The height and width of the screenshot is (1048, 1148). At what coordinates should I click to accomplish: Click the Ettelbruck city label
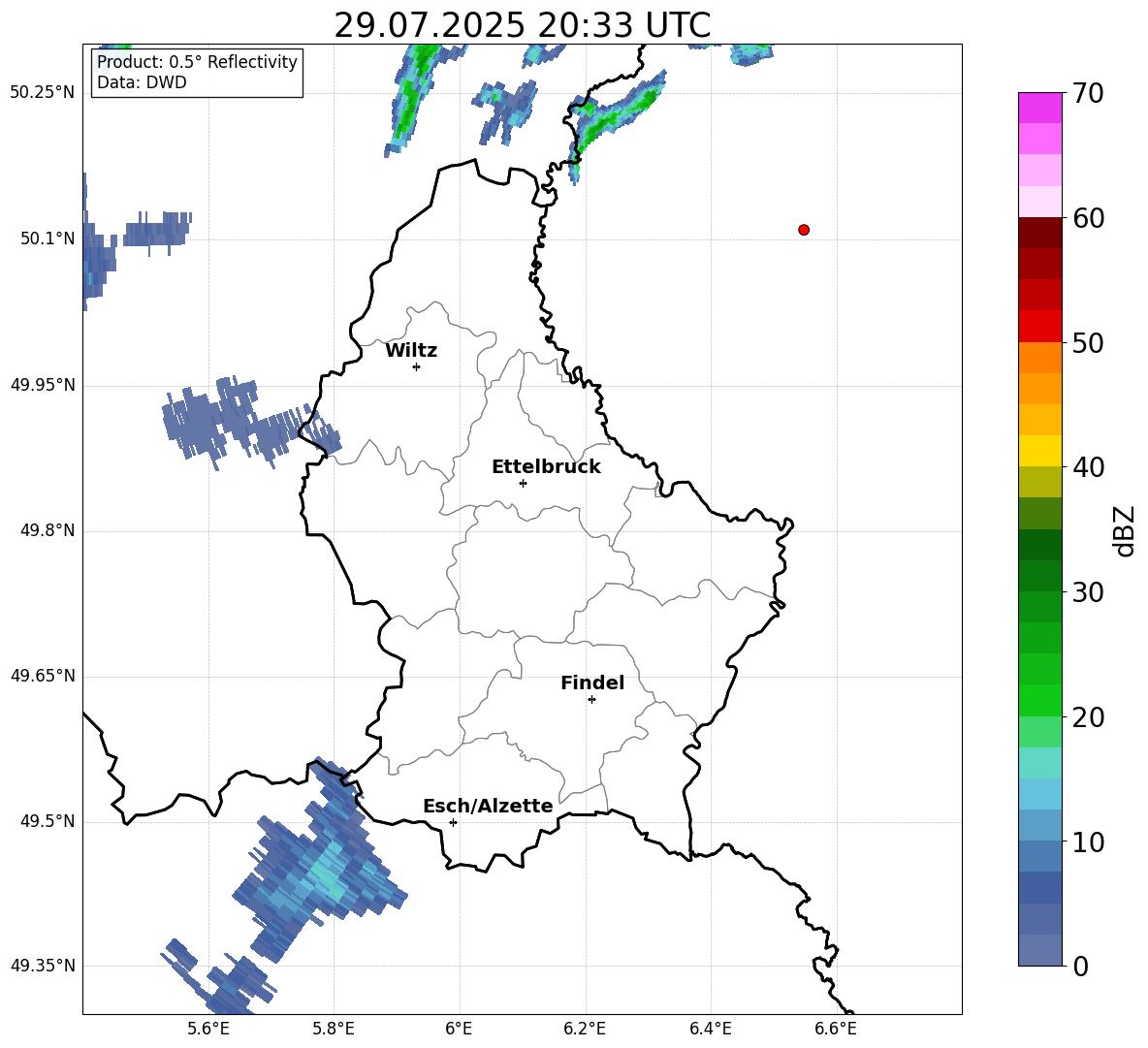tap(546, 467)
